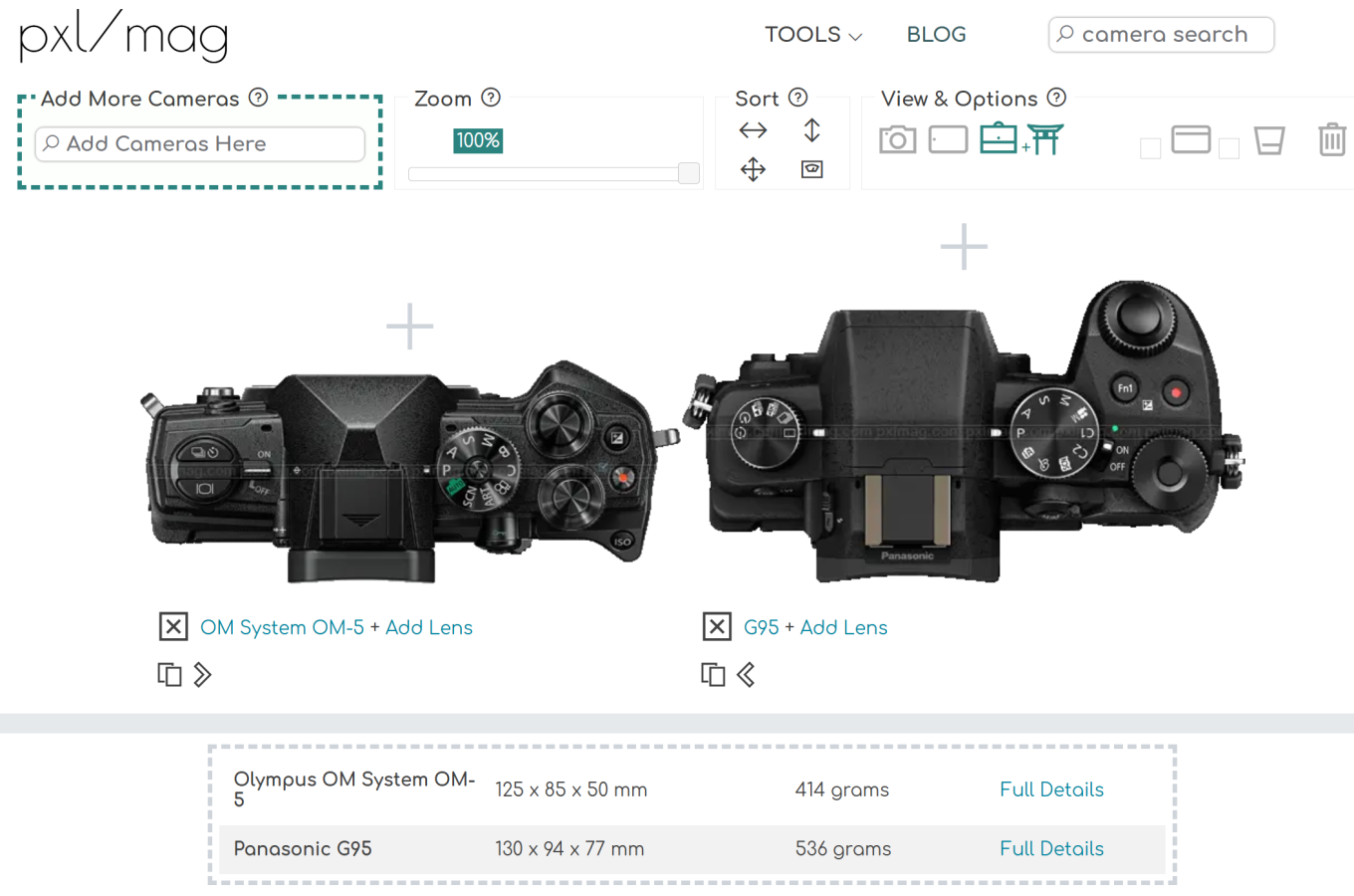Open the TOOLS dropdown menu
1354x896 pixels.
coord(812,35)
